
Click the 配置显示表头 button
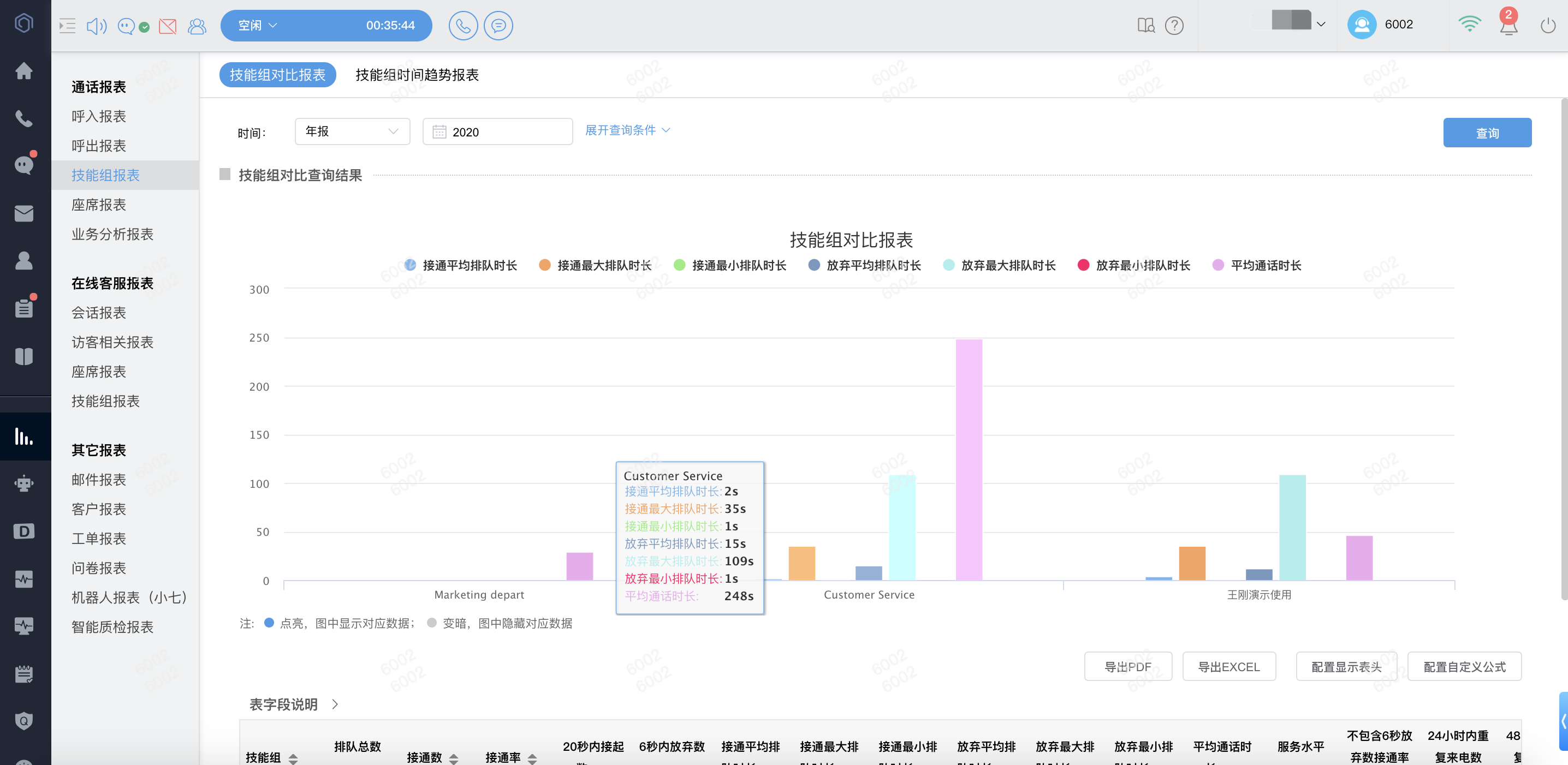click(x=1346, y=666)
